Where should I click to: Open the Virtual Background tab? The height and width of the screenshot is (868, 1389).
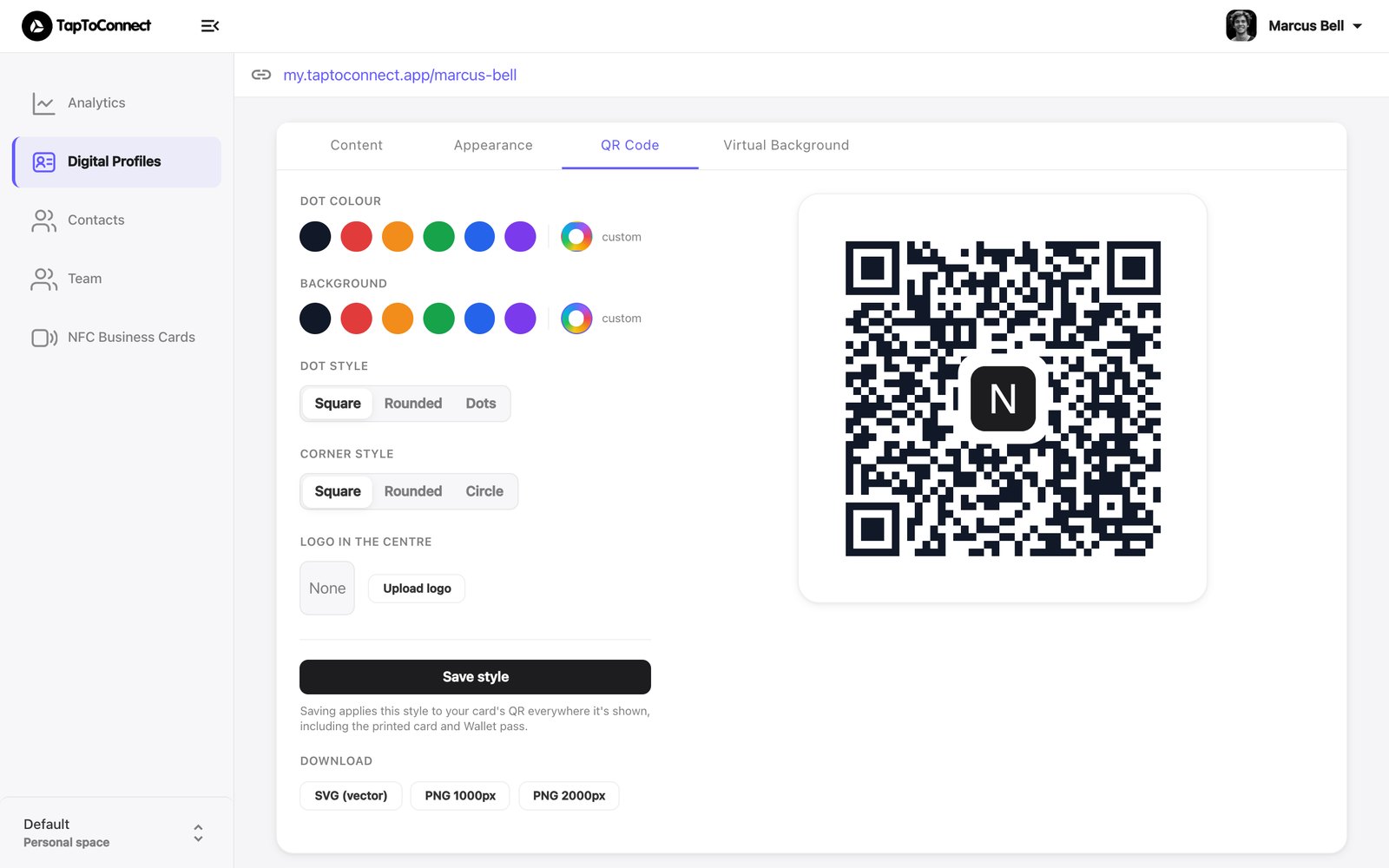pyautogui.click(x=787, y=145)
